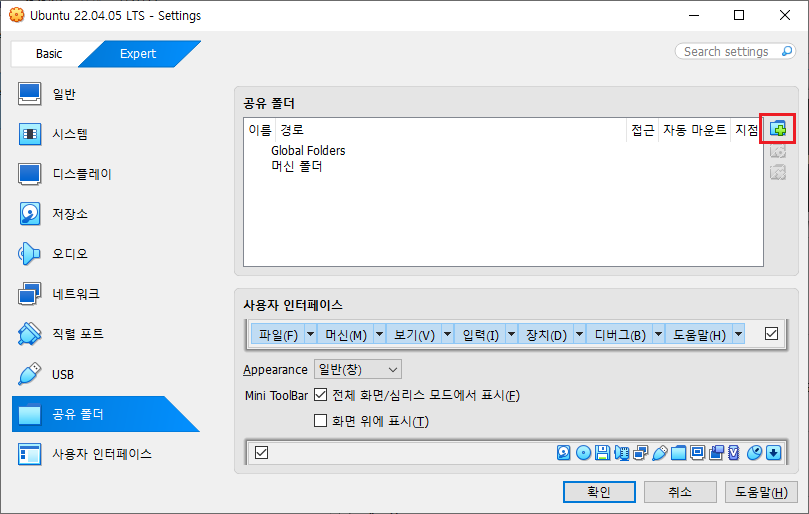Image resolution: width=809 pixels, height=514 pixels.
Task: Click the window icon beside 사용자 인터페이스
Action: 29,454
